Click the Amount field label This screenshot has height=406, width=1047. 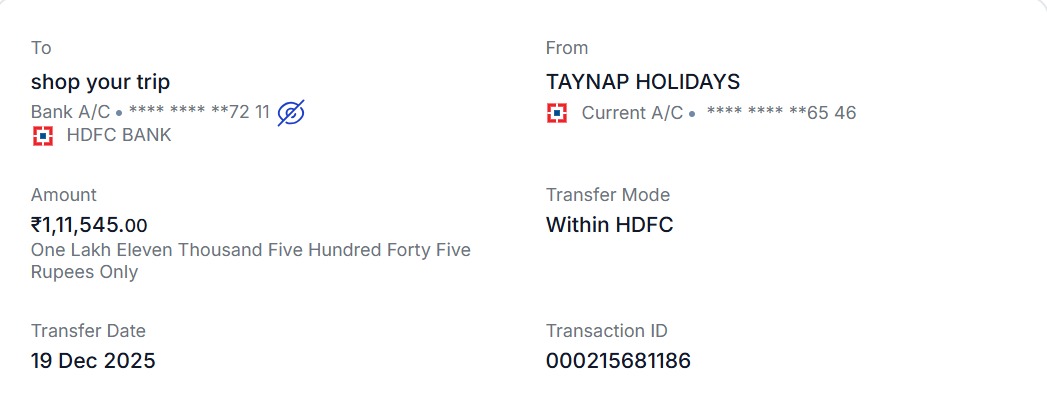click(64, 195)
